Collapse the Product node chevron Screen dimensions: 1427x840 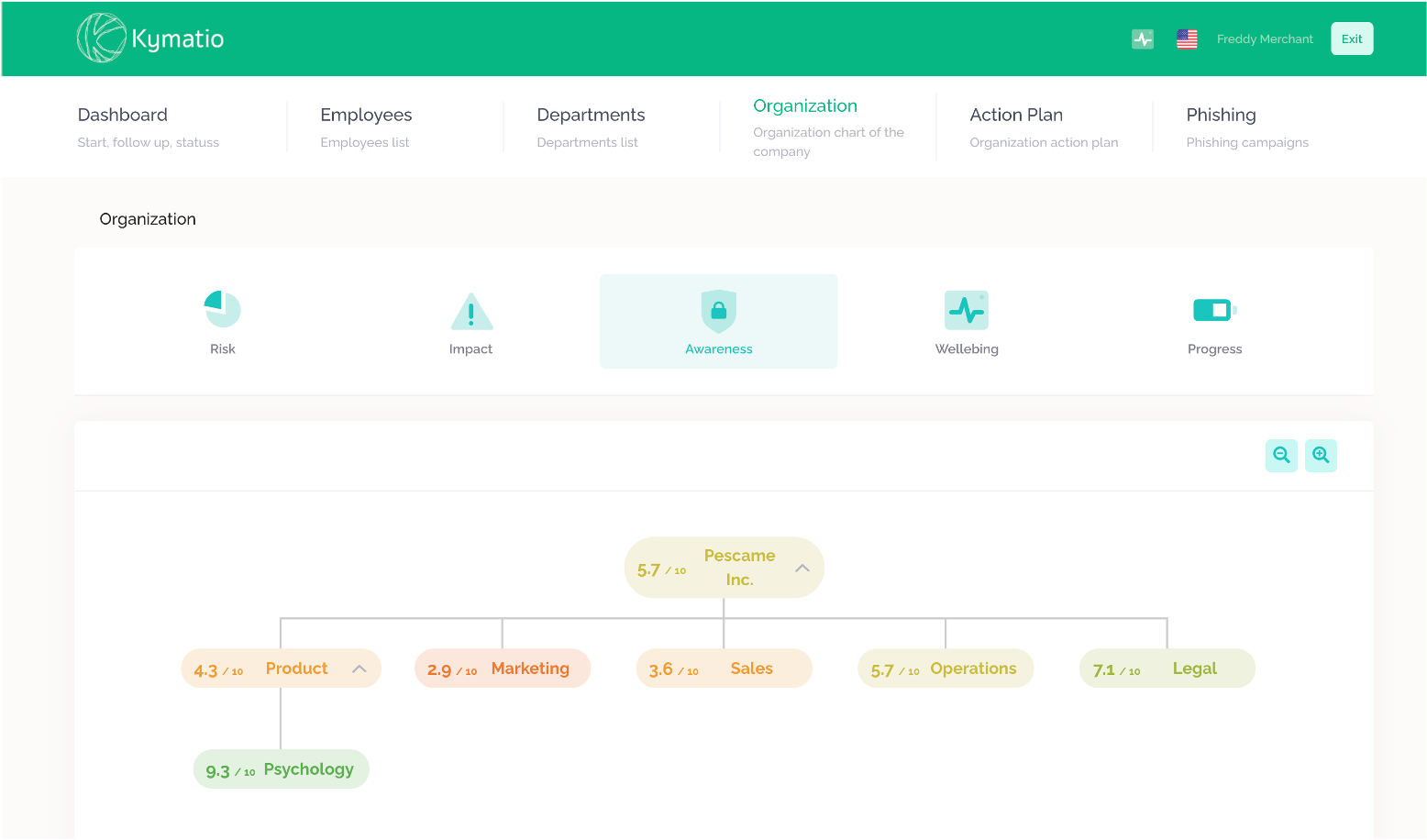(x=360, y=668)
